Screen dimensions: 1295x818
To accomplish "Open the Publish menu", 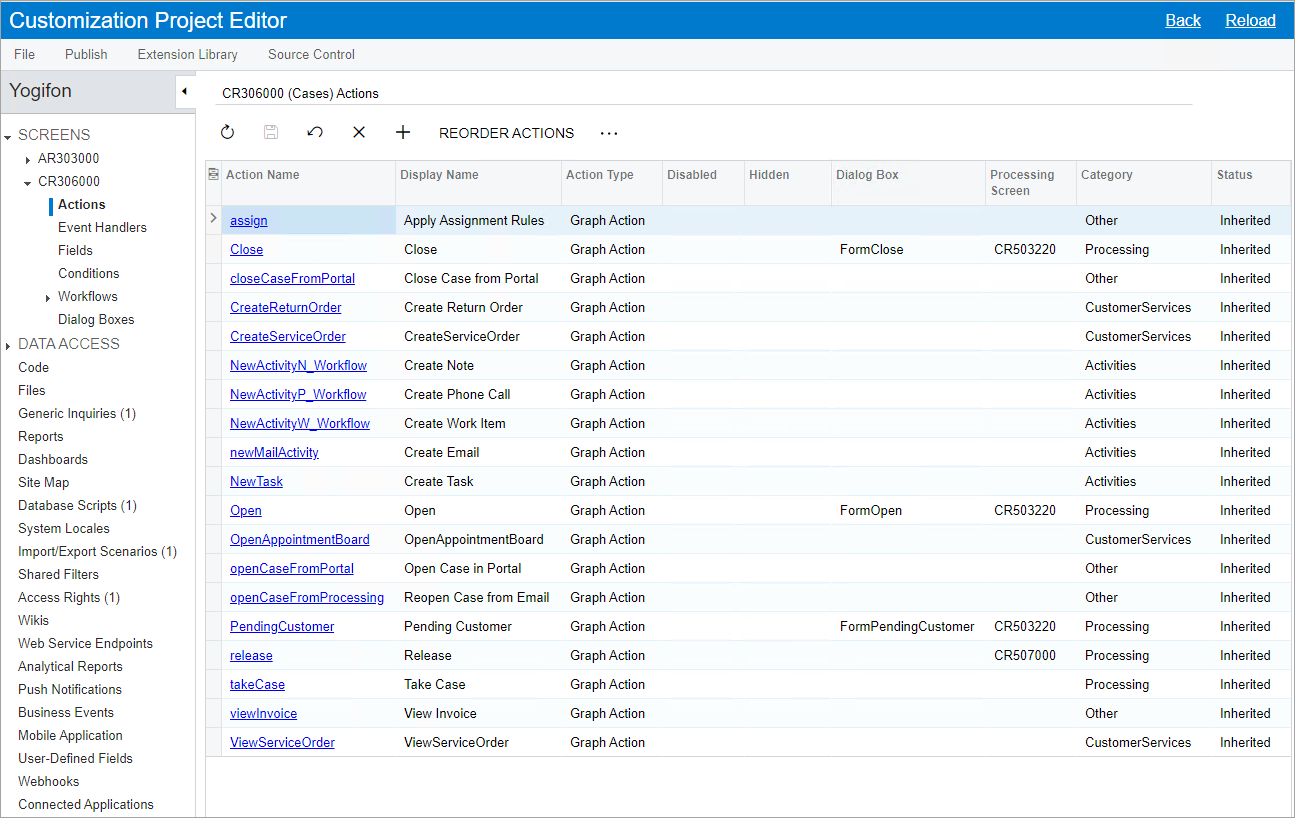I will 86,54.
